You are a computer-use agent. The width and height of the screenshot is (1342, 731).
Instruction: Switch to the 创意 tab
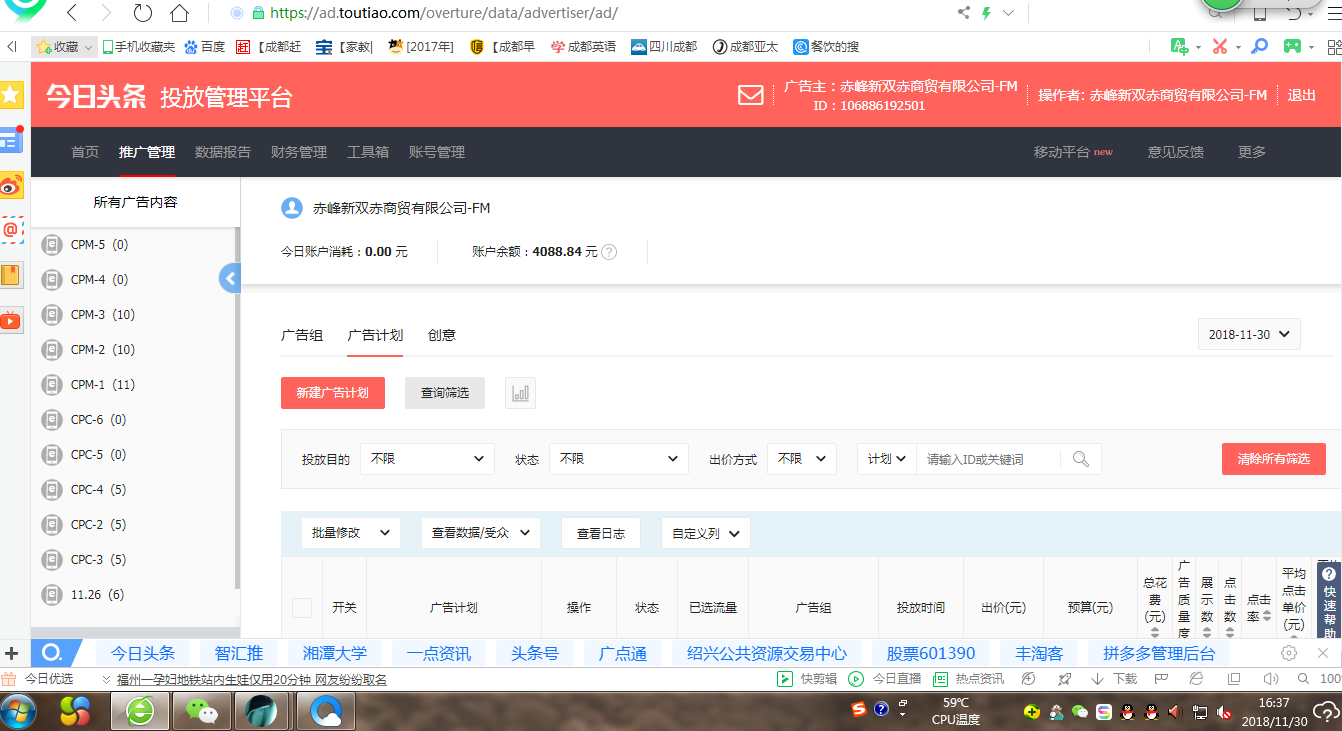tap(442, 335)
